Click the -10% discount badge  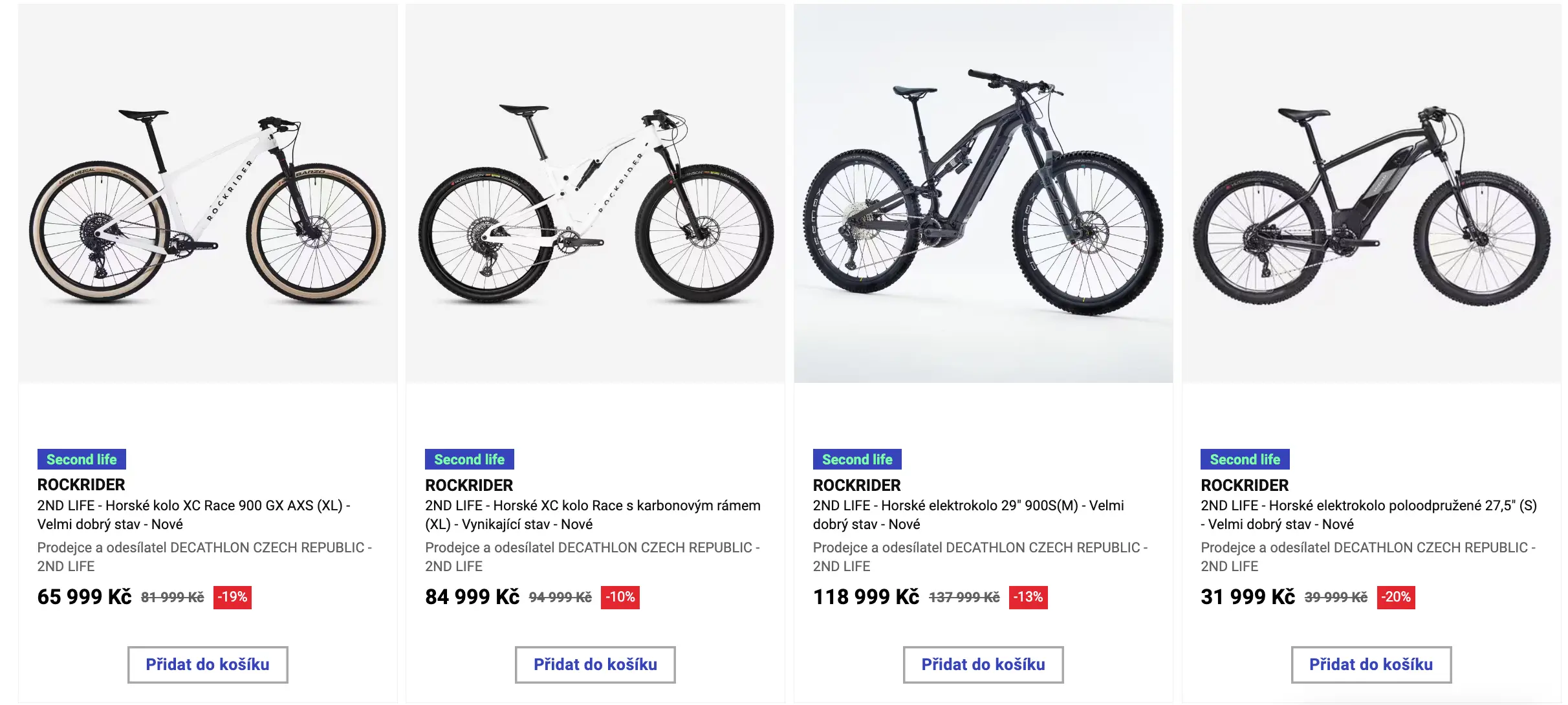(620, 597)
